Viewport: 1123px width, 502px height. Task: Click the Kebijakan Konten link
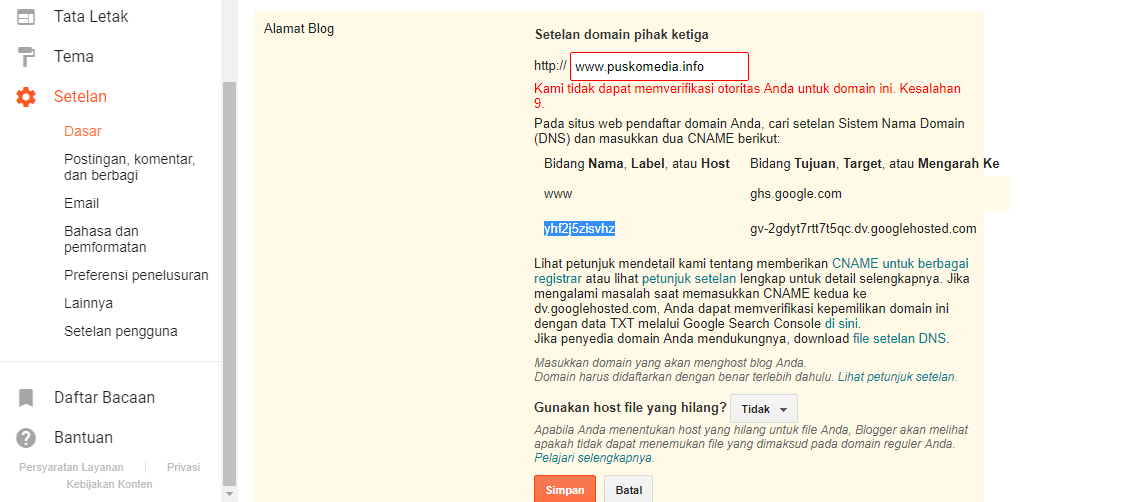pos(110,484)
